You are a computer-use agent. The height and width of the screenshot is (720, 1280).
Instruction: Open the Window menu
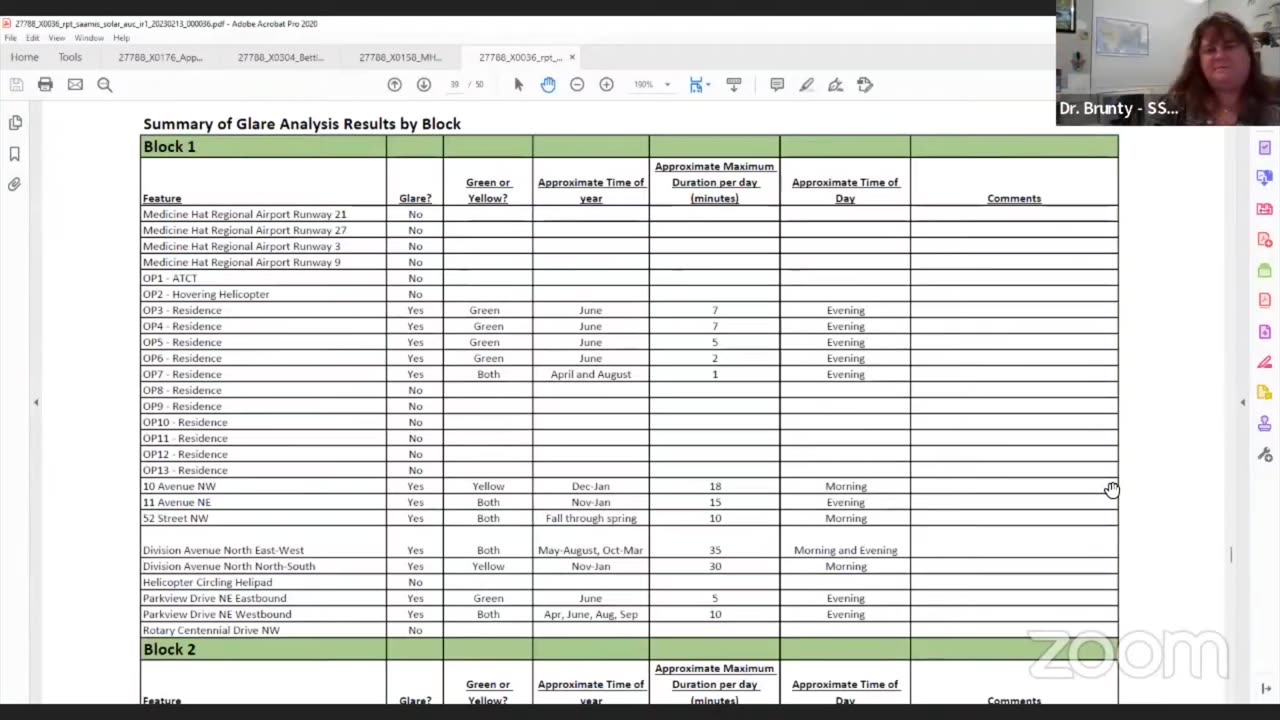89,38
